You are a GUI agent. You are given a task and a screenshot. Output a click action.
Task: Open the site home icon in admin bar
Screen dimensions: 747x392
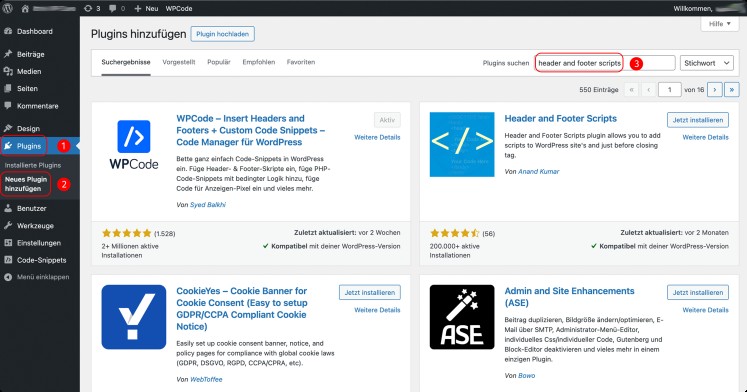pyautogui.click(x=25, y=9)
